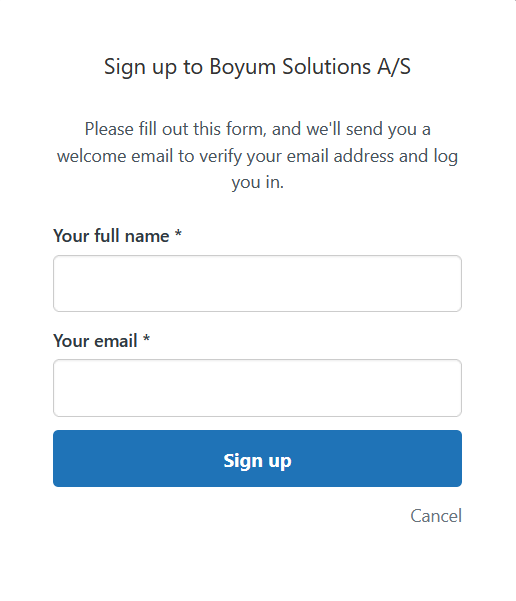Click the 'you in.' text line
Viewport: 516px width, 601px height.
[257, 182]
